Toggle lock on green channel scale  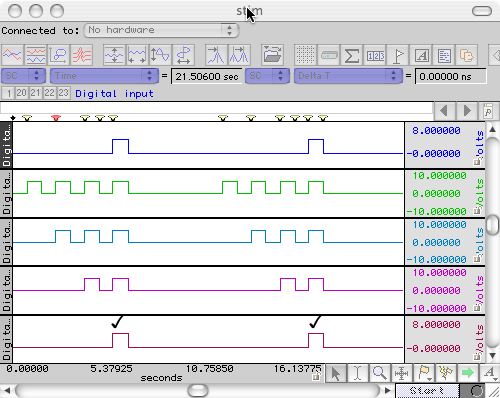click(x=477, y=211)
